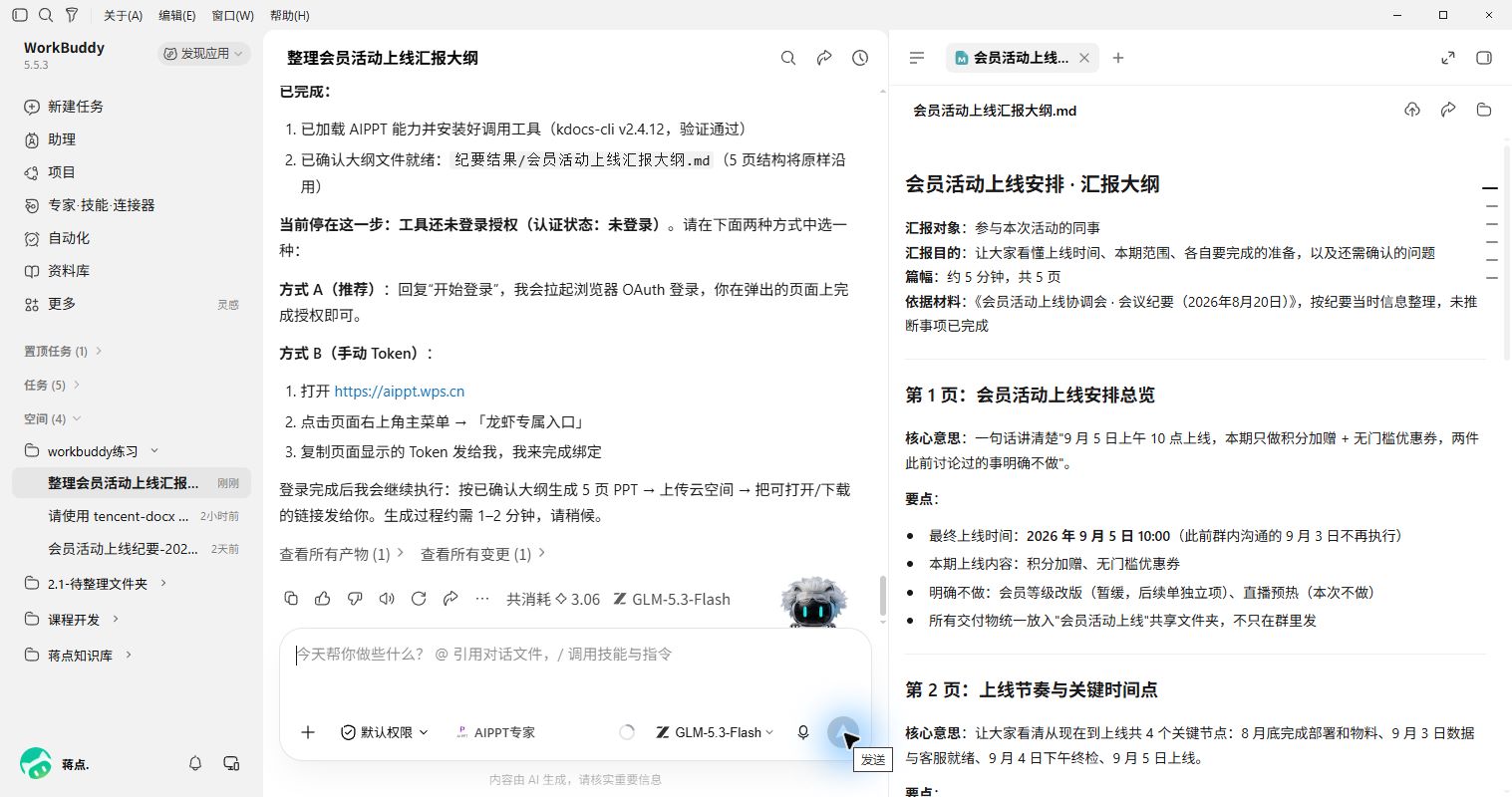Add attachment with plus in input box

point(308,732)
